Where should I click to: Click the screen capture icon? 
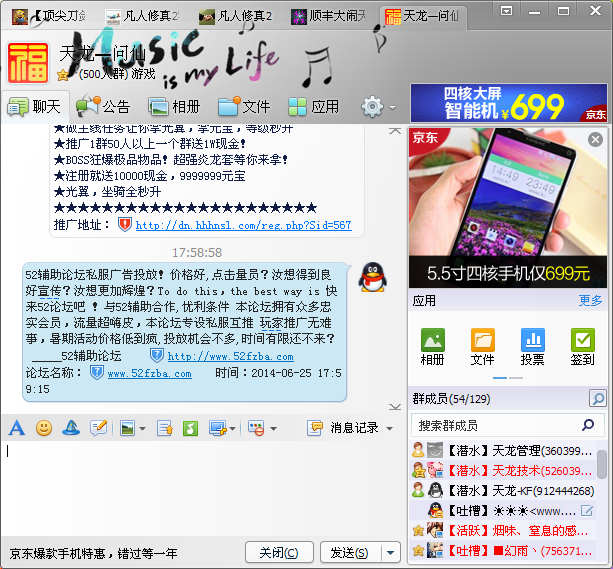pos(218,428)
